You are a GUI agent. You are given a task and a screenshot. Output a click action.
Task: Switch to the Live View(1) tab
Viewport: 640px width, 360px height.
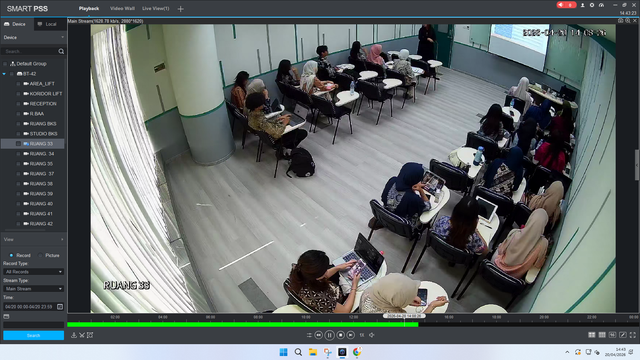pos(156,9)
